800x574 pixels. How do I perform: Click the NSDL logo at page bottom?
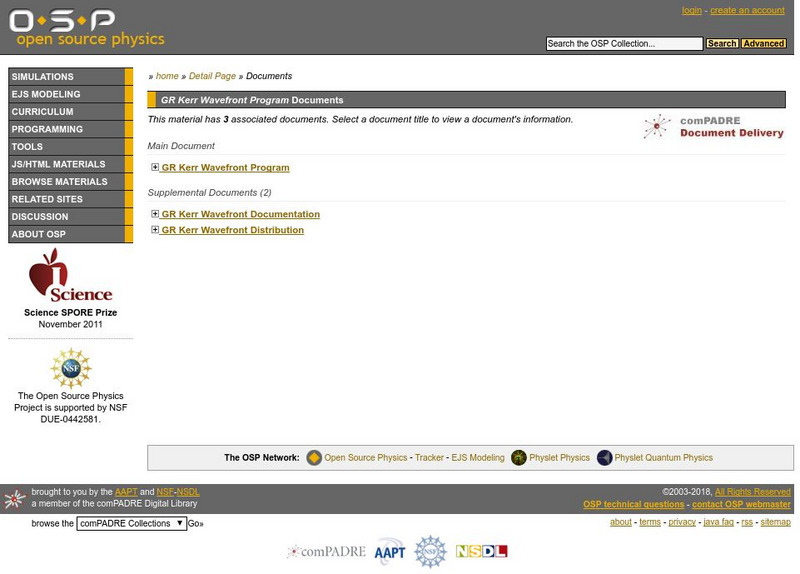click(x=481, y=551)
